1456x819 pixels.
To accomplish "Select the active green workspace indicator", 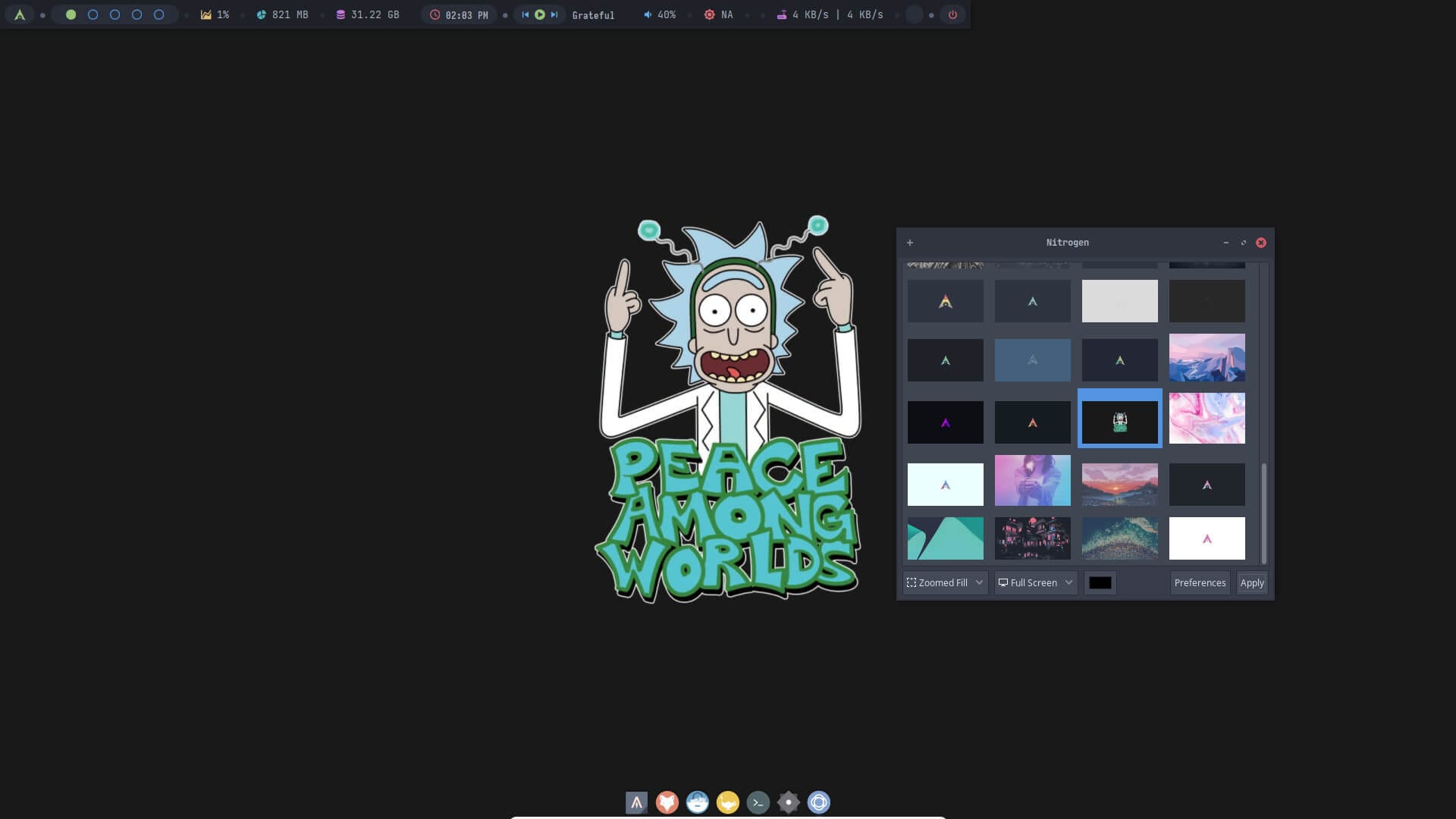I will 71,14.
